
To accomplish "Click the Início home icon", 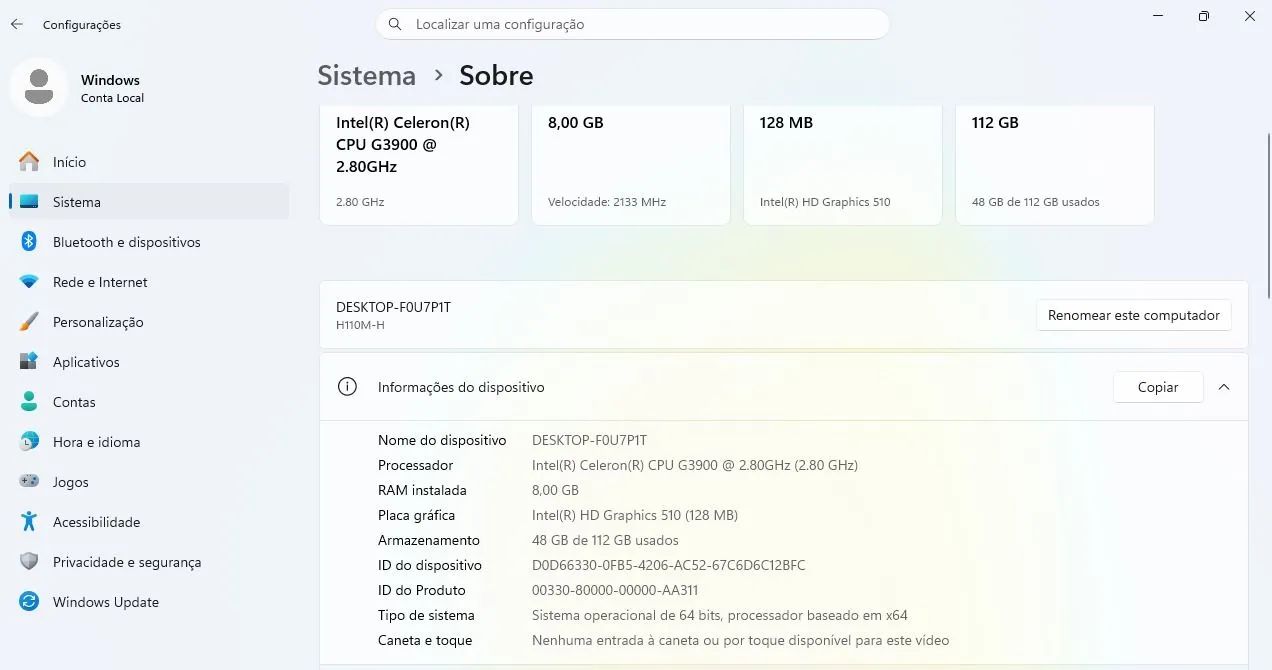I will 29,162.
